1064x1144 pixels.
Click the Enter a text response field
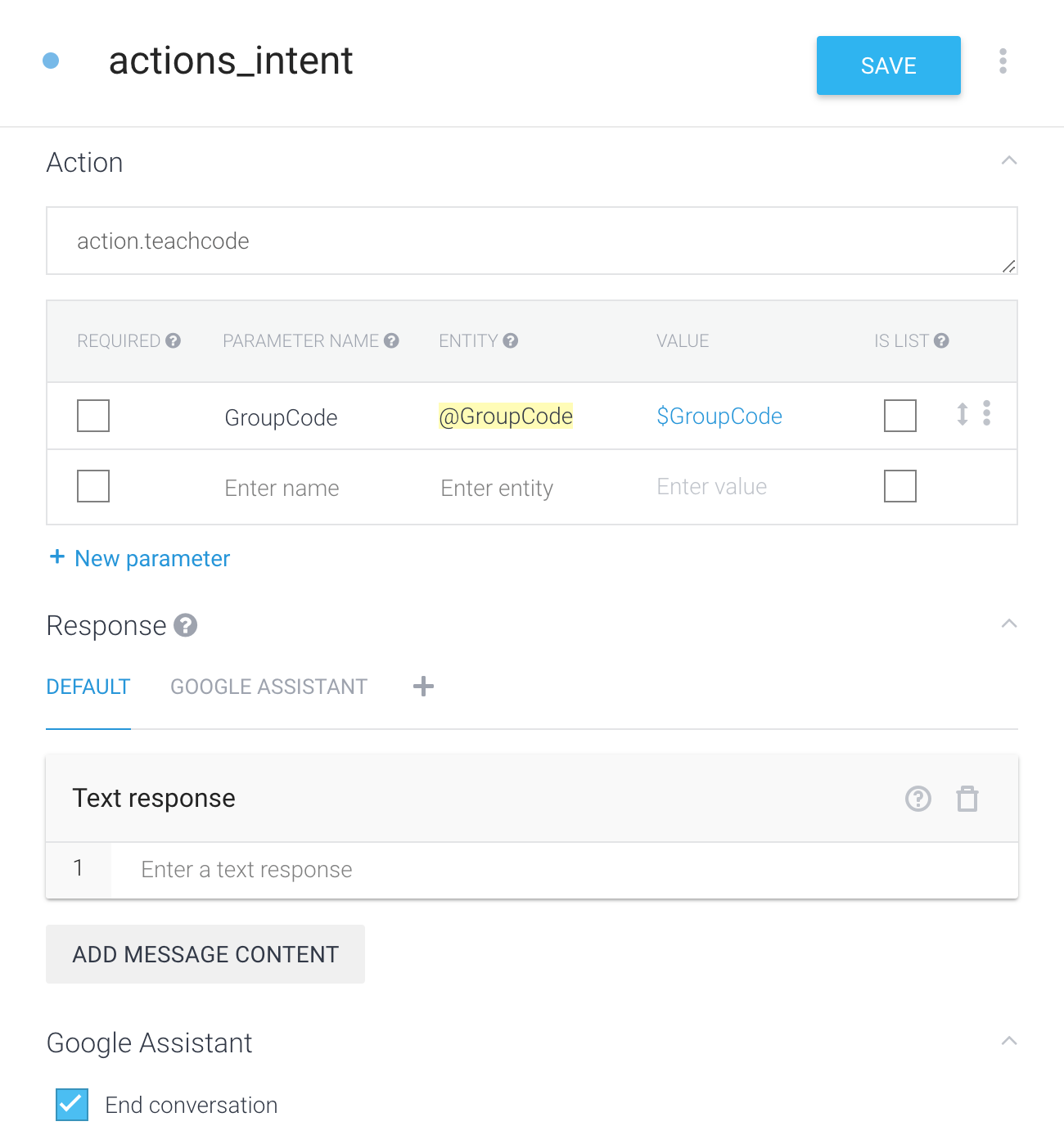[327, 870]
